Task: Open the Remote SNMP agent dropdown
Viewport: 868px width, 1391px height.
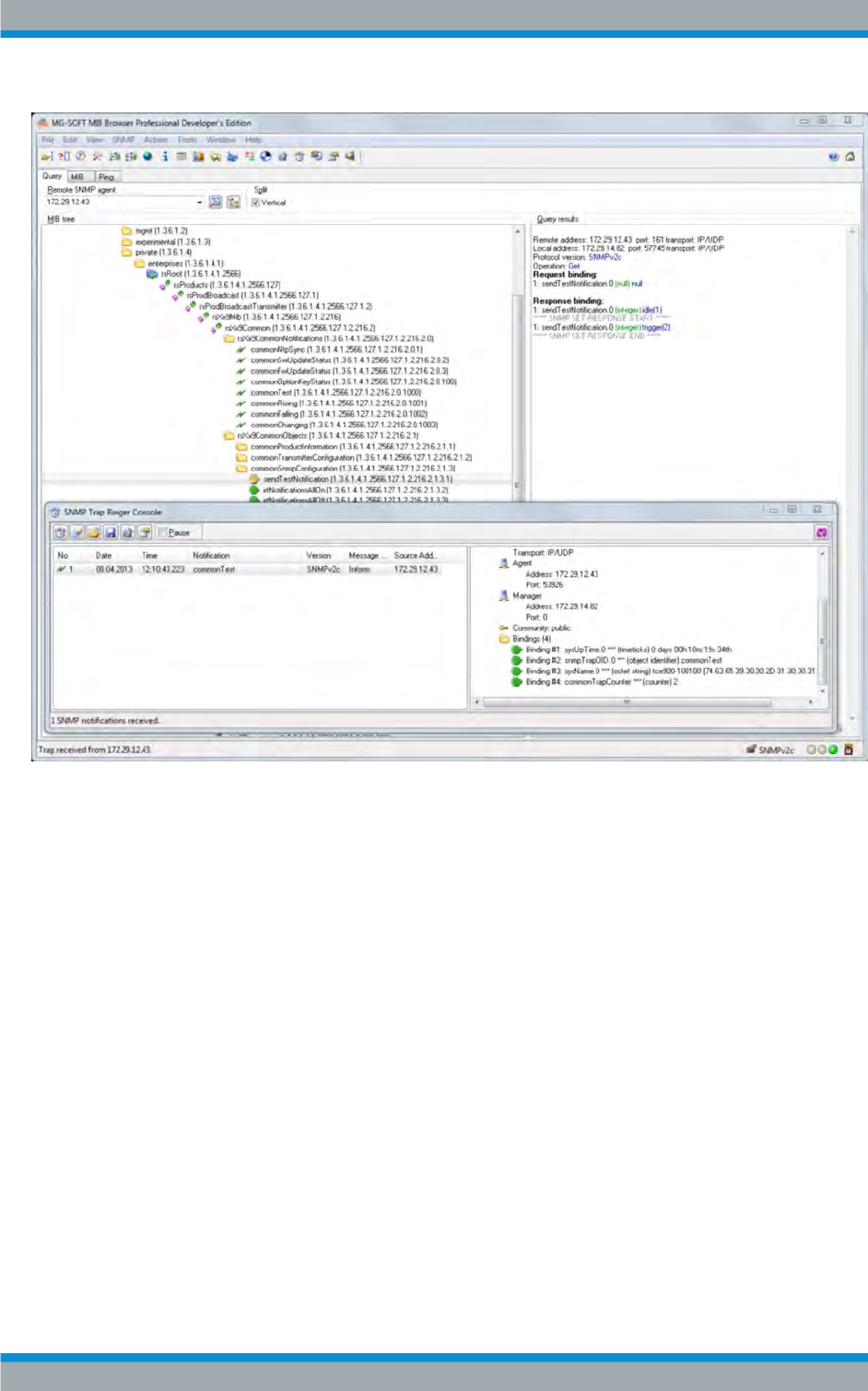Action: coord(200,202)
